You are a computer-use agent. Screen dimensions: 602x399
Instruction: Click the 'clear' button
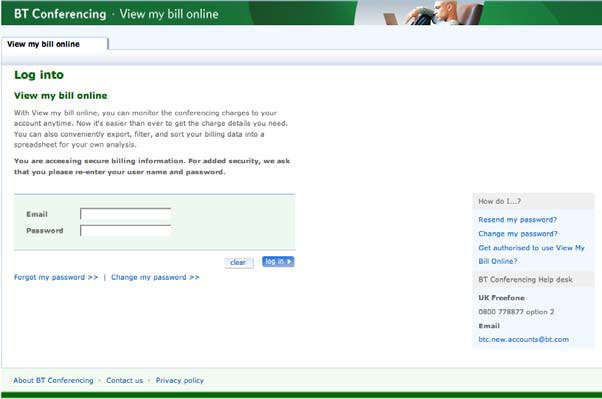[x=238, y=262]
